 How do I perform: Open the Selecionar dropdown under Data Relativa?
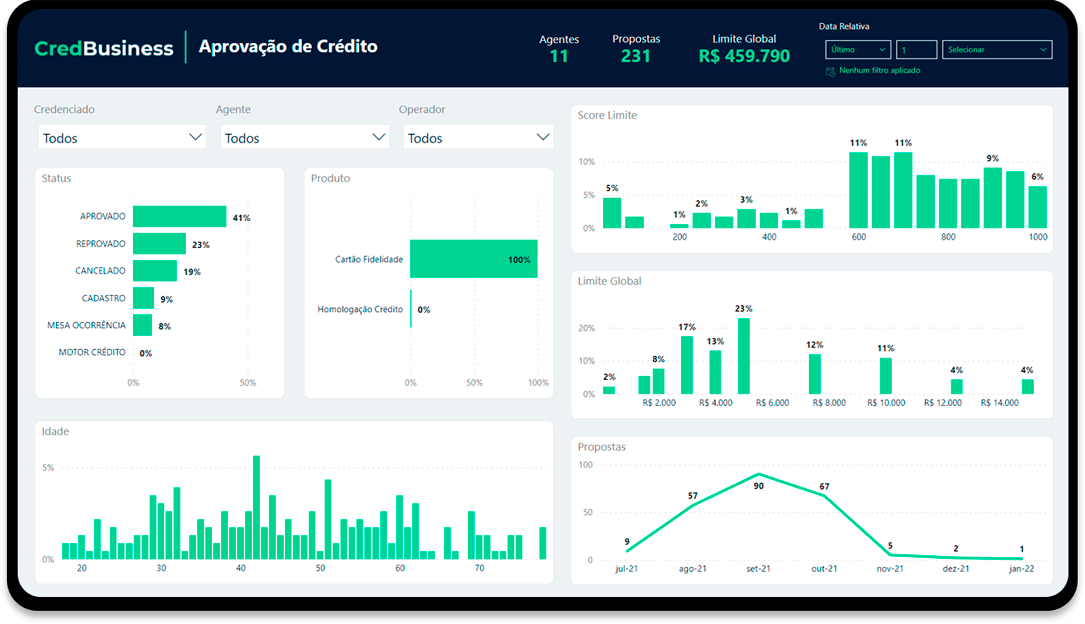[996, 48]
